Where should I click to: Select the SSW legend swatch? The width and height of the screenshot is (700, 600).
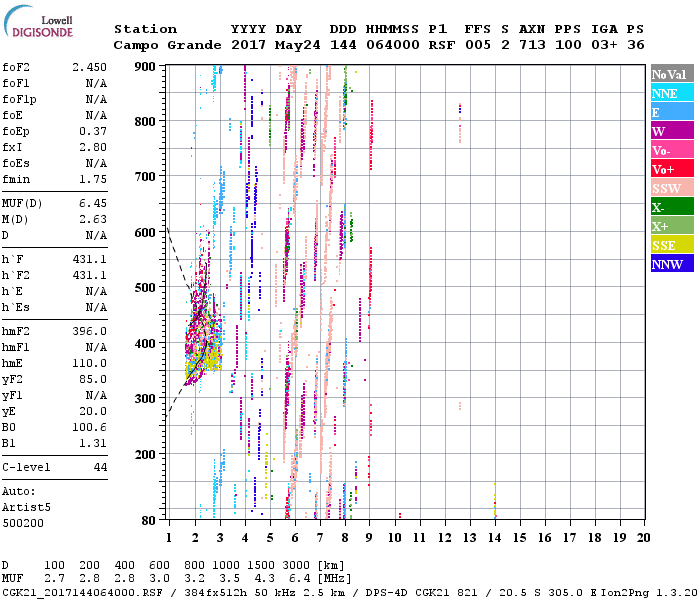(672, 188)
